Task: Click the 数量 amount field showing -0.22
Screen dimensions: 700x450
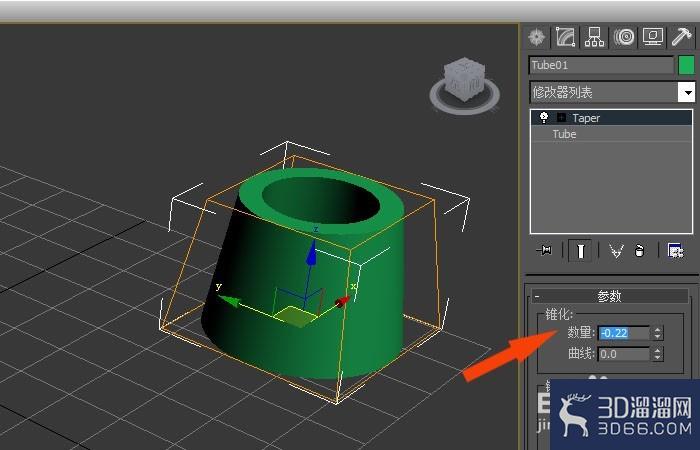Action: tap(624, 333)
